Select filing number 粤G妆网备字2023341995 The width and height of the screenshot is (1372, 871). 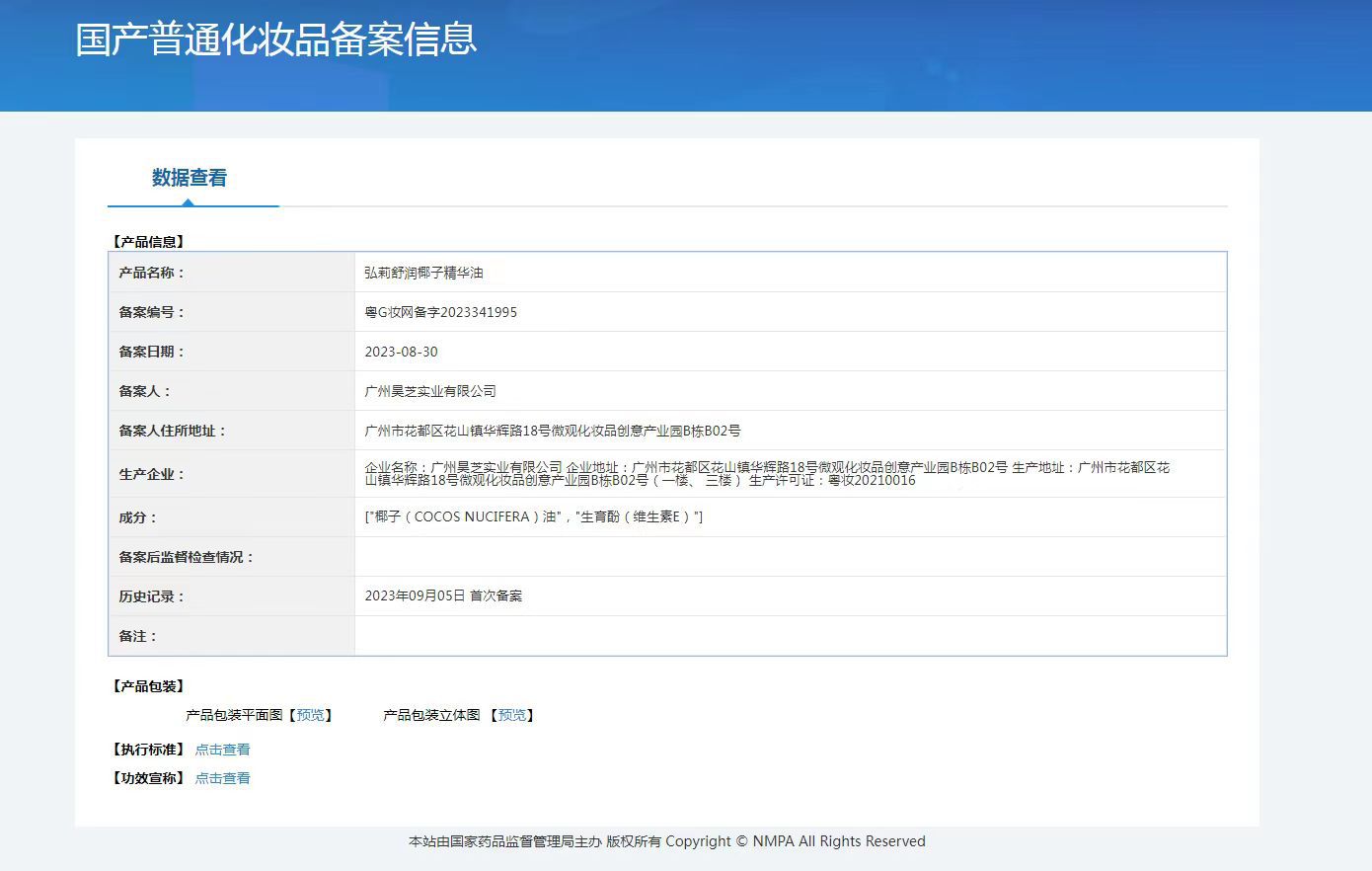[440, 312]
